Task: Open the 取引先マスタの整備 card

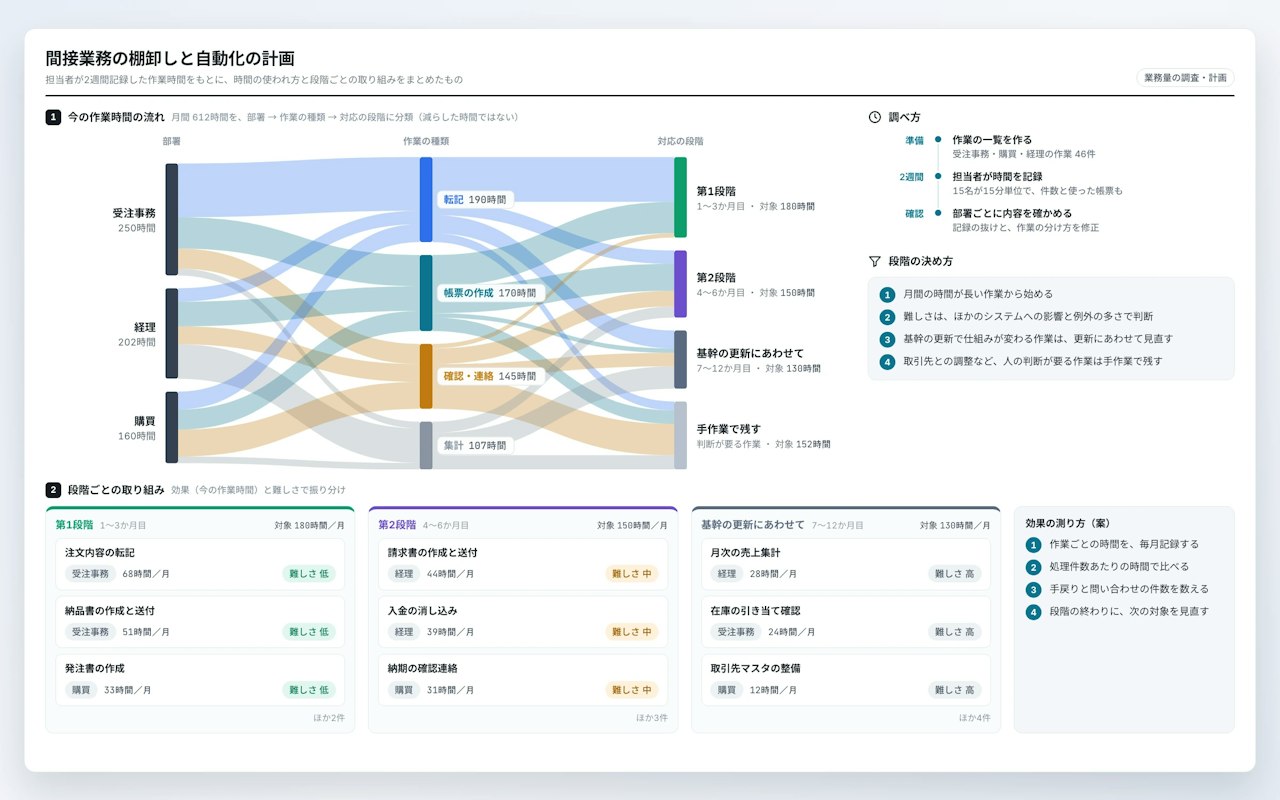Action: pos(846,680)
